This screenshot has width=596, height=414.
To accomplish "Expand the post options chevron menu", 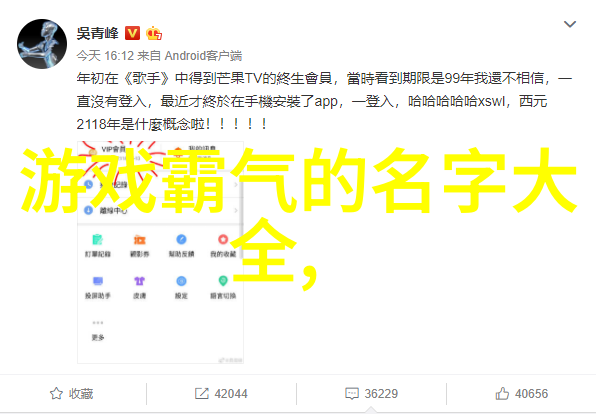I will (x=569, y=24).
